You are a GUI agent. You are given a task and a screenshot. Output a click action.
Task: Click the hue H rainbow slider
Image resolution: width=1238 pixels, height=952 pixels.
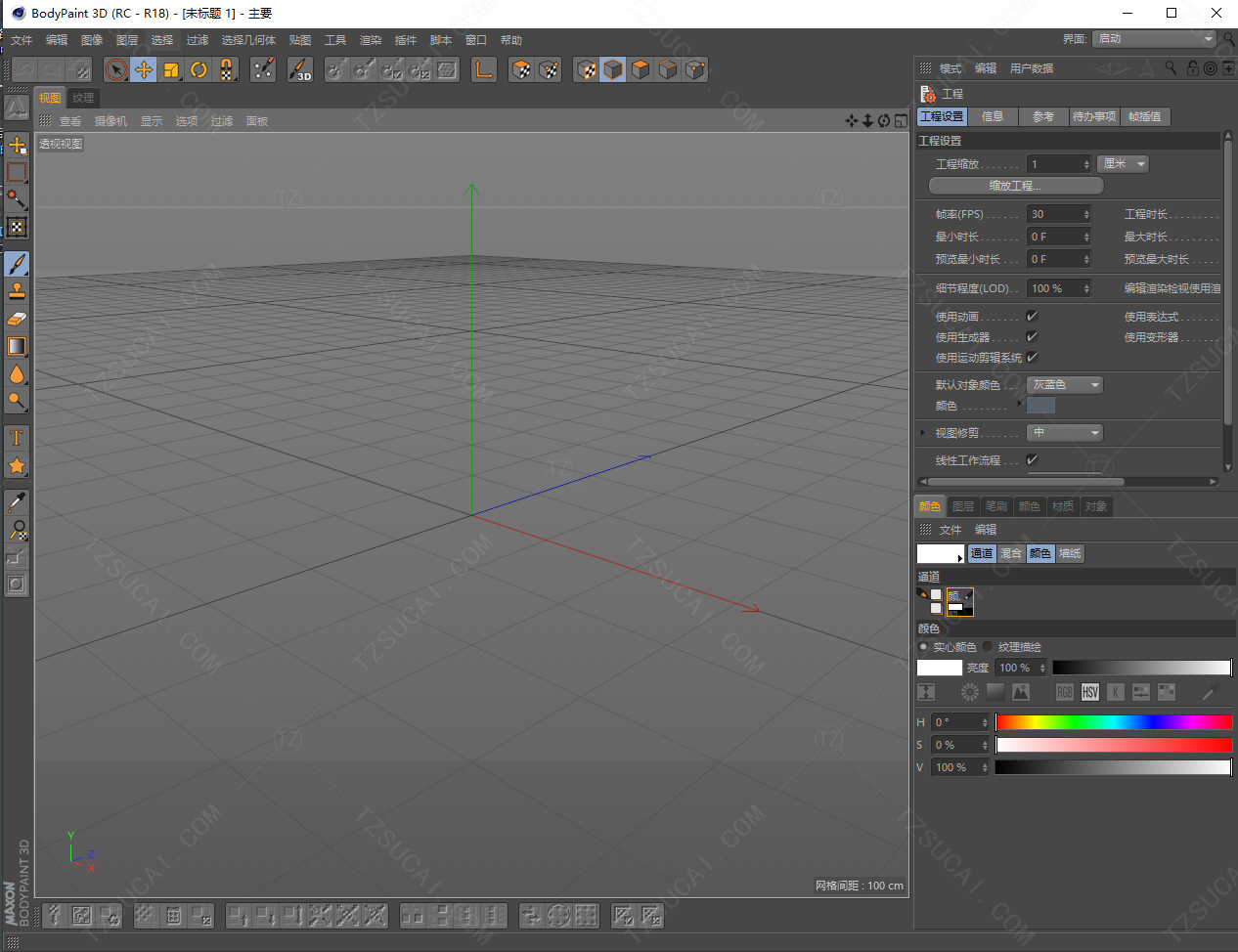1113,722
